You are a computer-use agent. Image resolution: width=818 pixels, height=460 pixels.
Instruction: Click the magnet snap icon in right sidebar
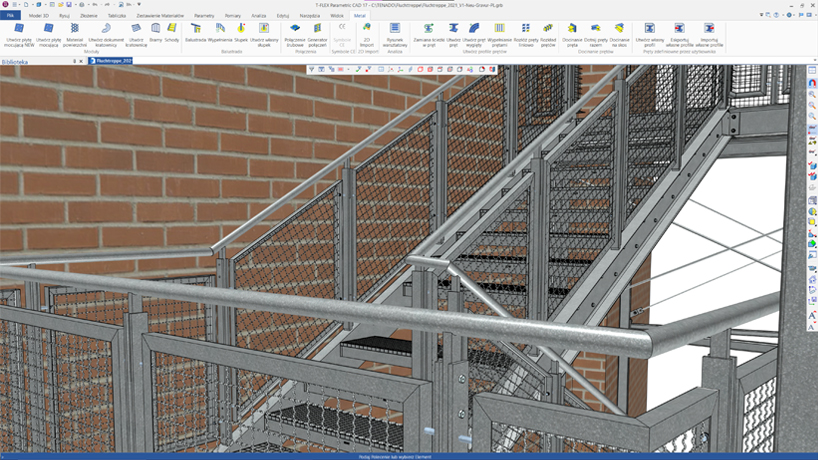pyautogui.click(x=812, y=83)
